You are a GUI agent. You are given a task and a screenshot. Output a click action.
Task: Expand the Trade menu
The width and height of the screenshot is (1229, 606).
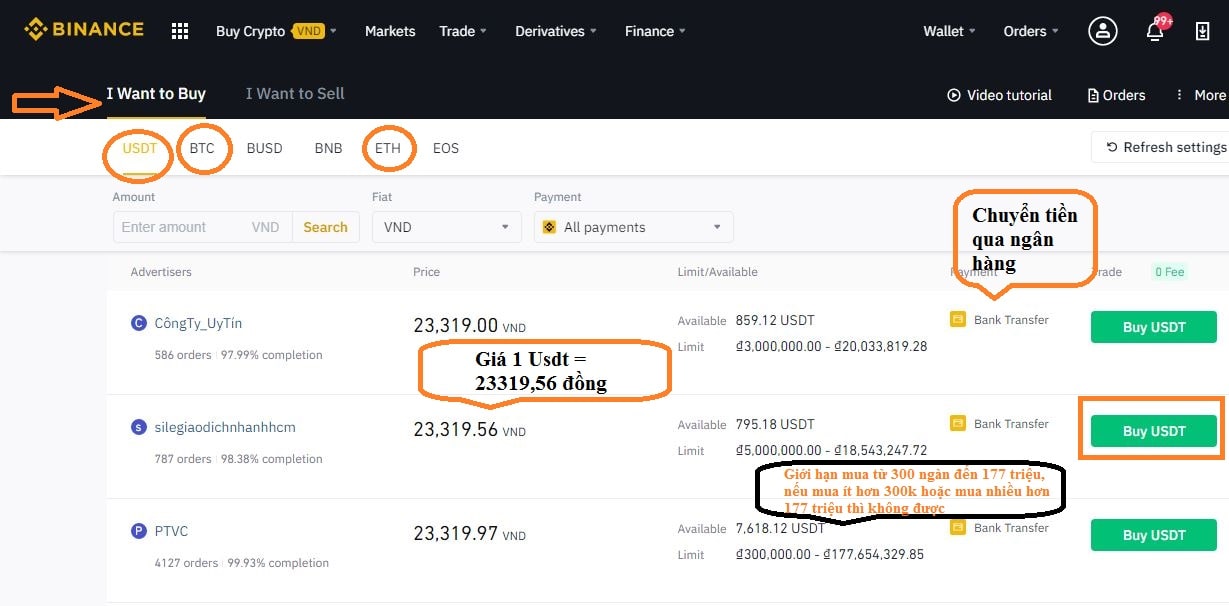pyautogui.click(x=463, y=31)
